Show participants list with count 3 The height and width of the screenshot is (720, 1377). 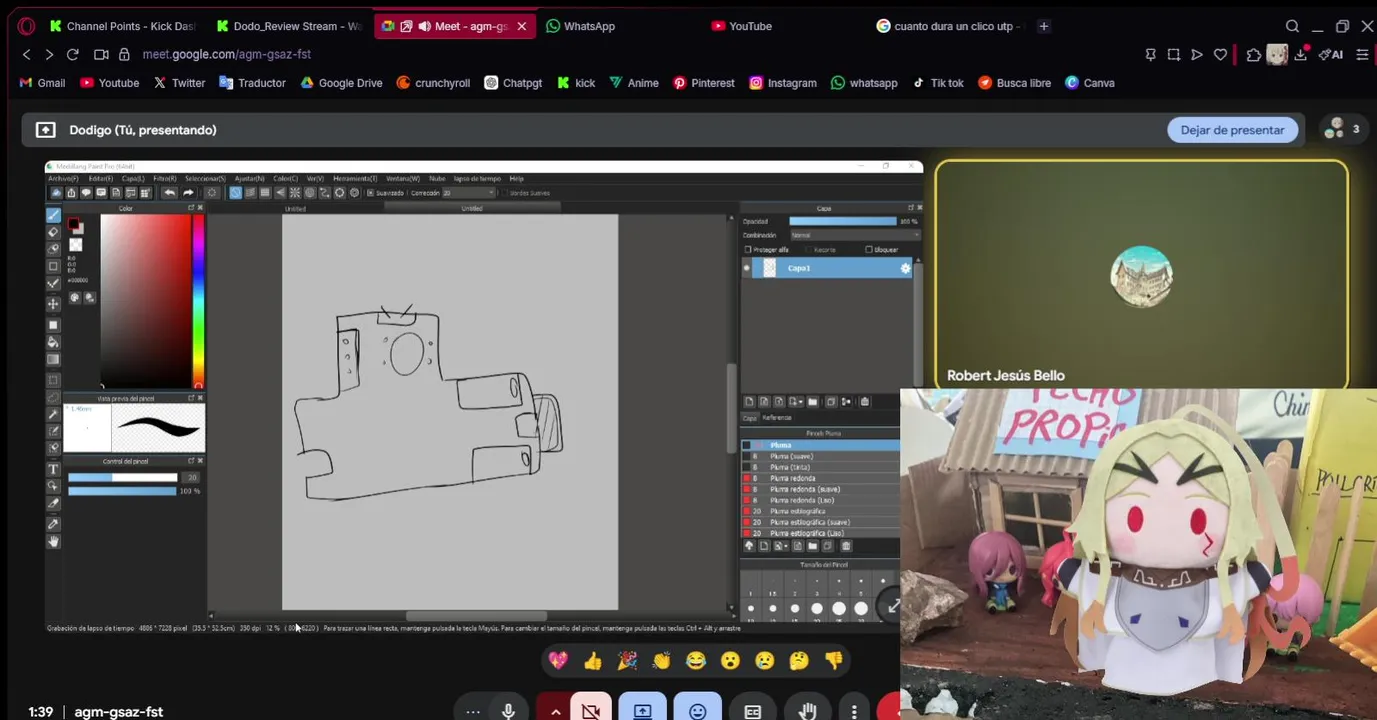(1341, 130)
